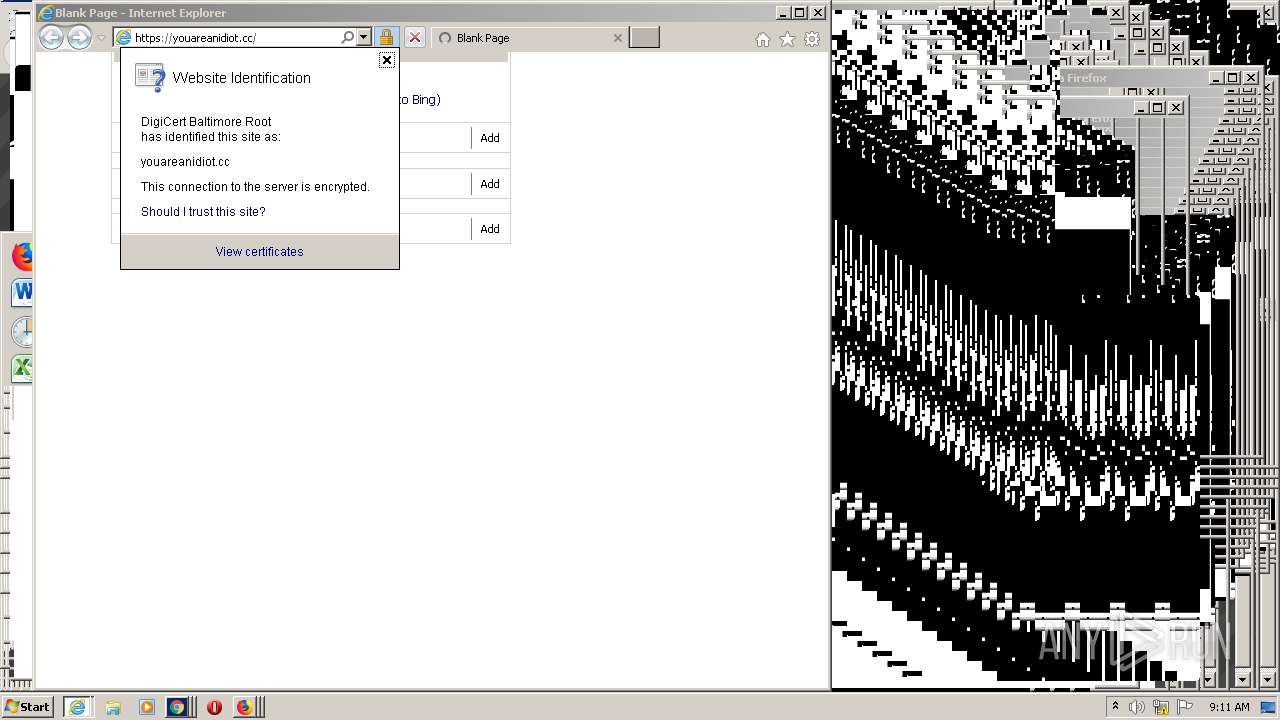The image size is (1280, 720).
Task: Click 'DigiCert Baltimore Root' text
Action: pyautogui.click(x=206, y=122)
